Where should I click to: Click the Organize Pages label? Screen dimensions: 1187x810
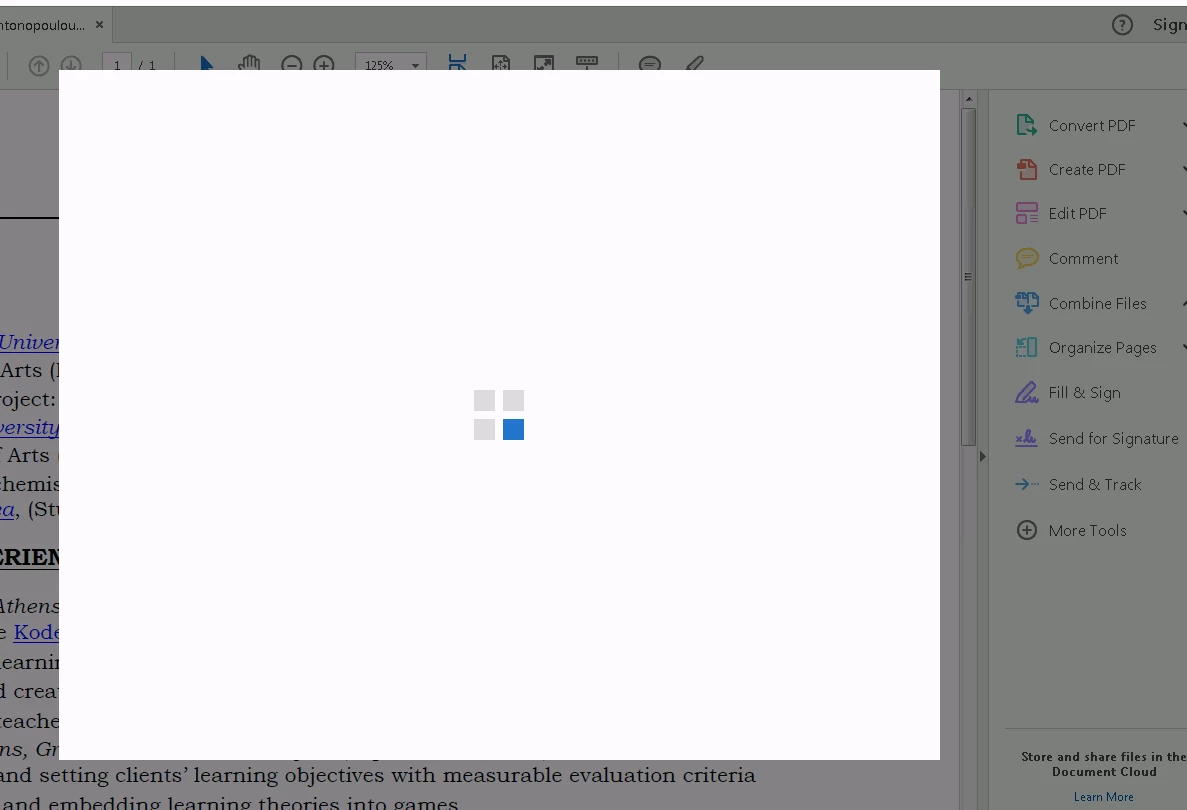click(x=1102, y=348)
